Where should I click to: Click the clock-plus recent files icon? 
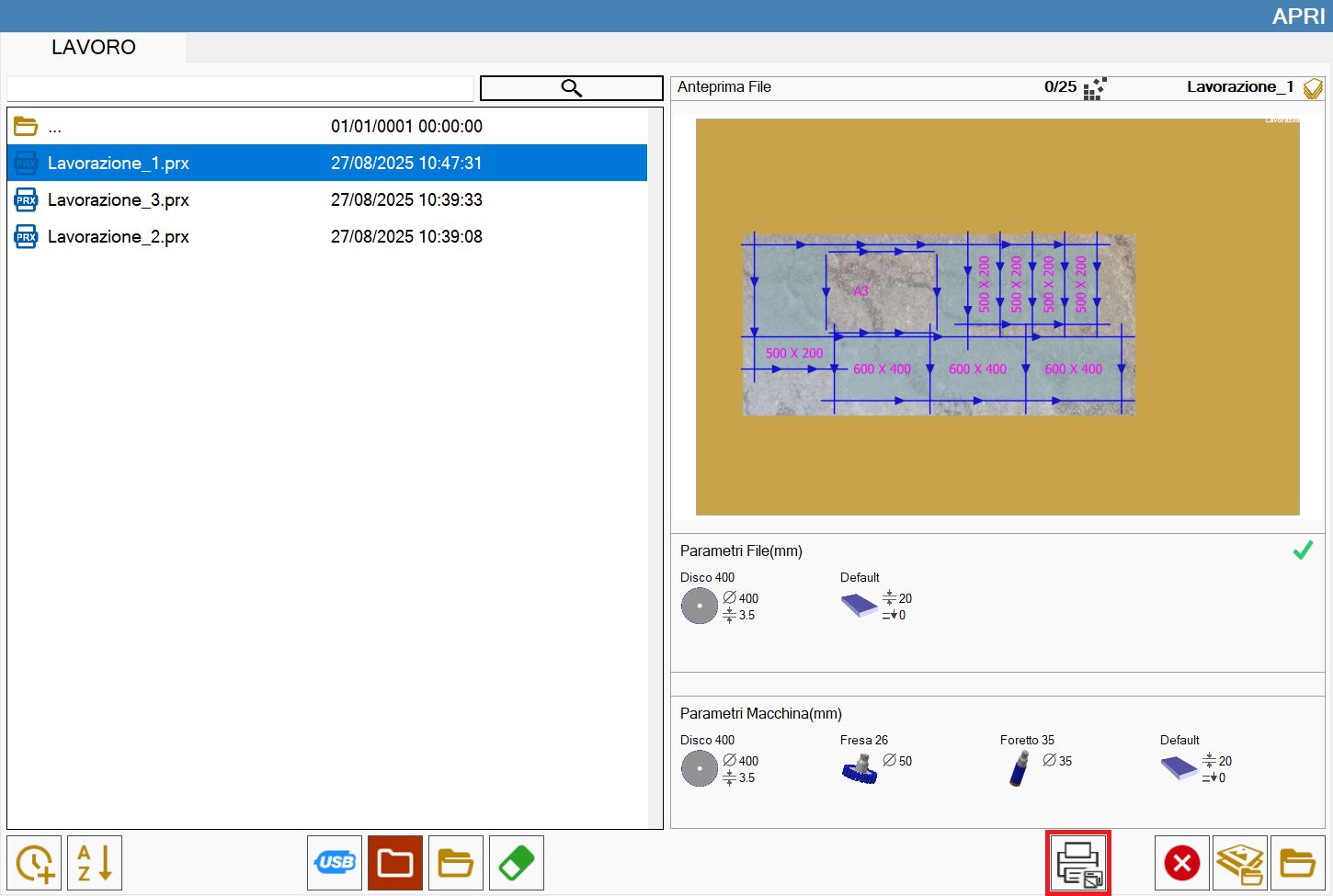pyautogui.click(x=34, y=863)
